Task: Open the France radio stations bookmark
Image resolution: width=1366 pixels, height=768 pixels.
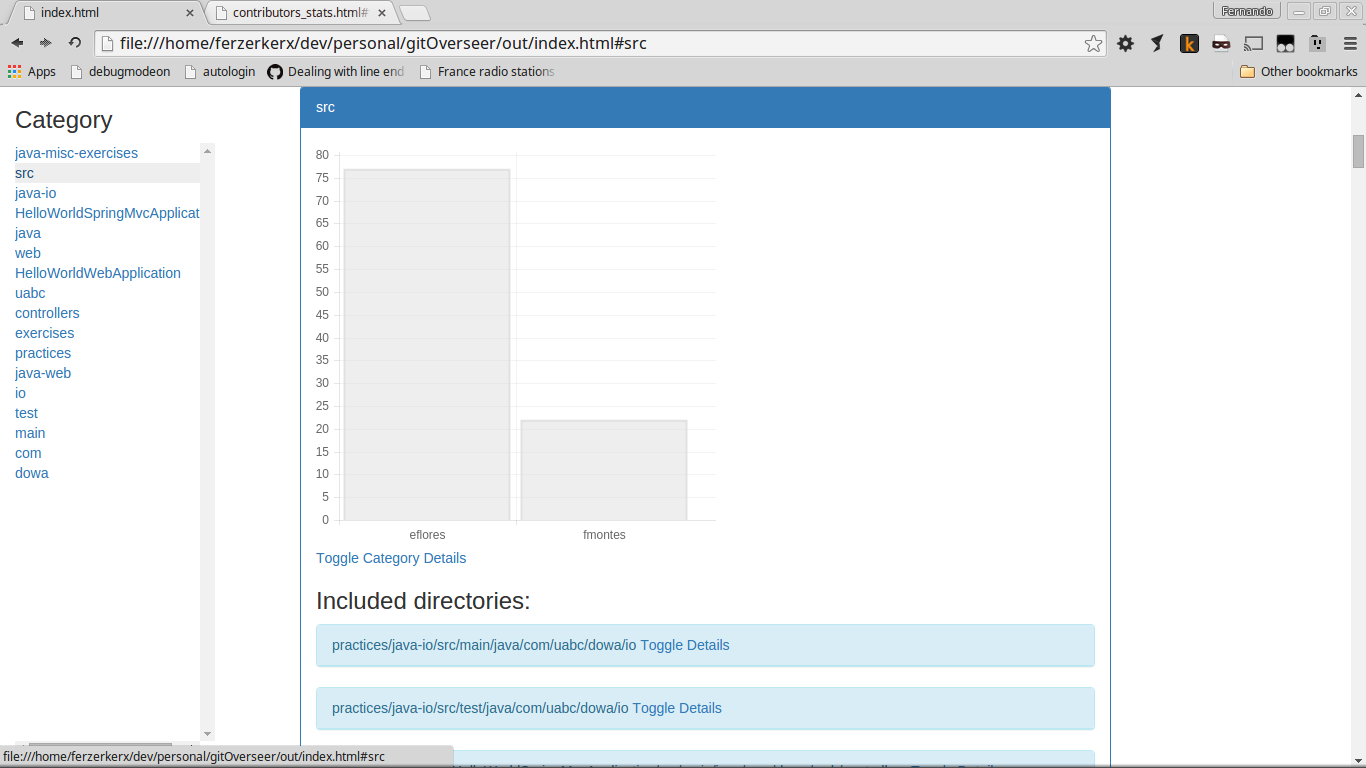Action: [x=486, y=71]
